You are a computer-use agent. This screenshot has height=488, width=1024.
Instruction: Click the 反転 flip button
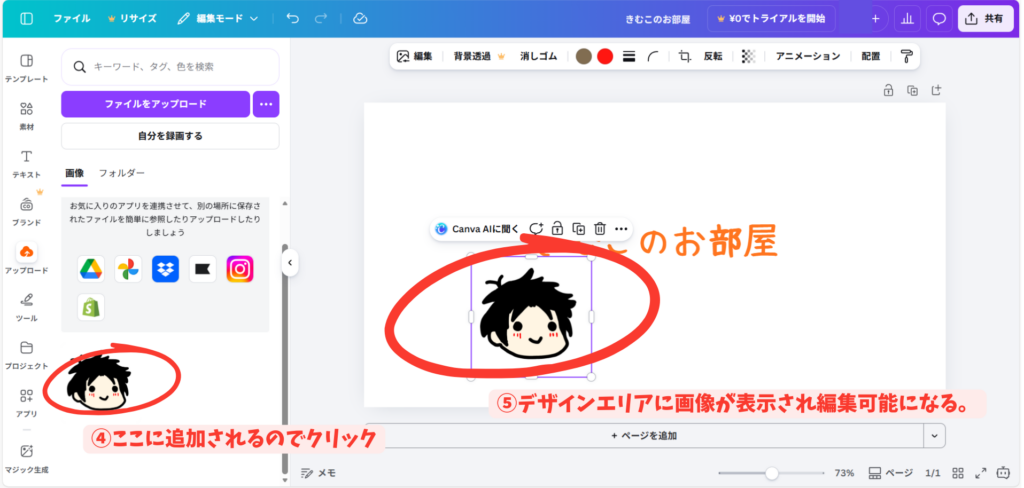[x=713, y=56]
